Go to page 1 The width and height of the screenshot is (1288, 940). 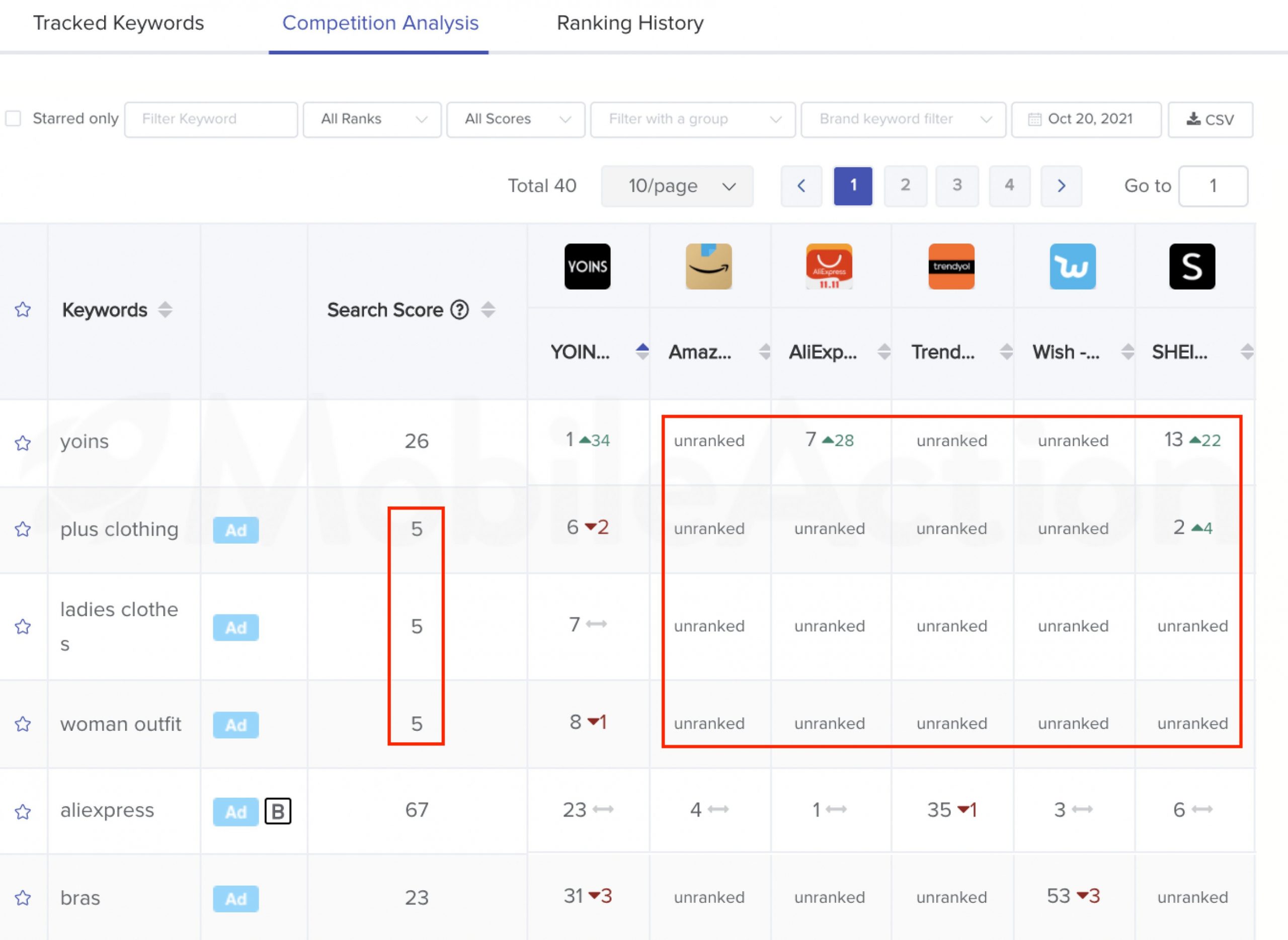point(853,186)
